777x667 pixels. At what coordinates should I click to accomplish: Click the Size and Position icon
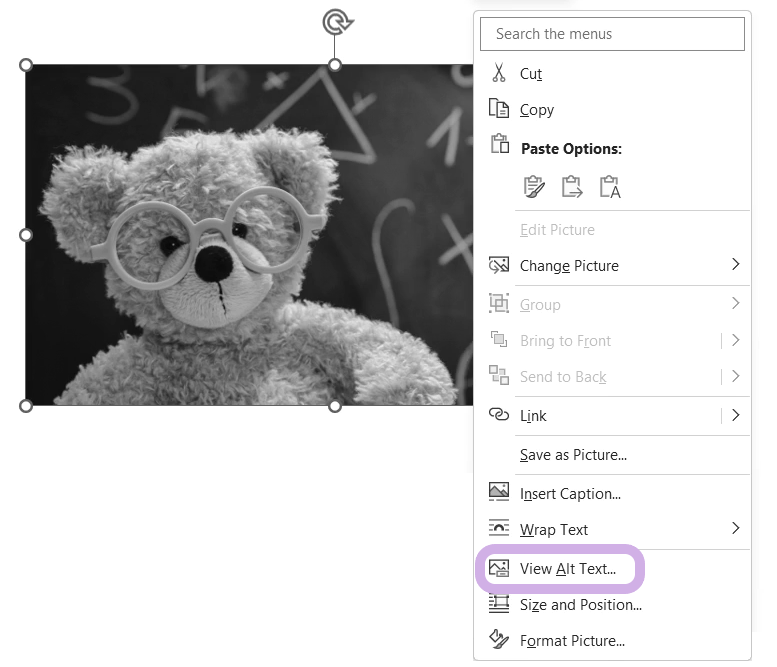pyautogui.click(x=498, y=604)
